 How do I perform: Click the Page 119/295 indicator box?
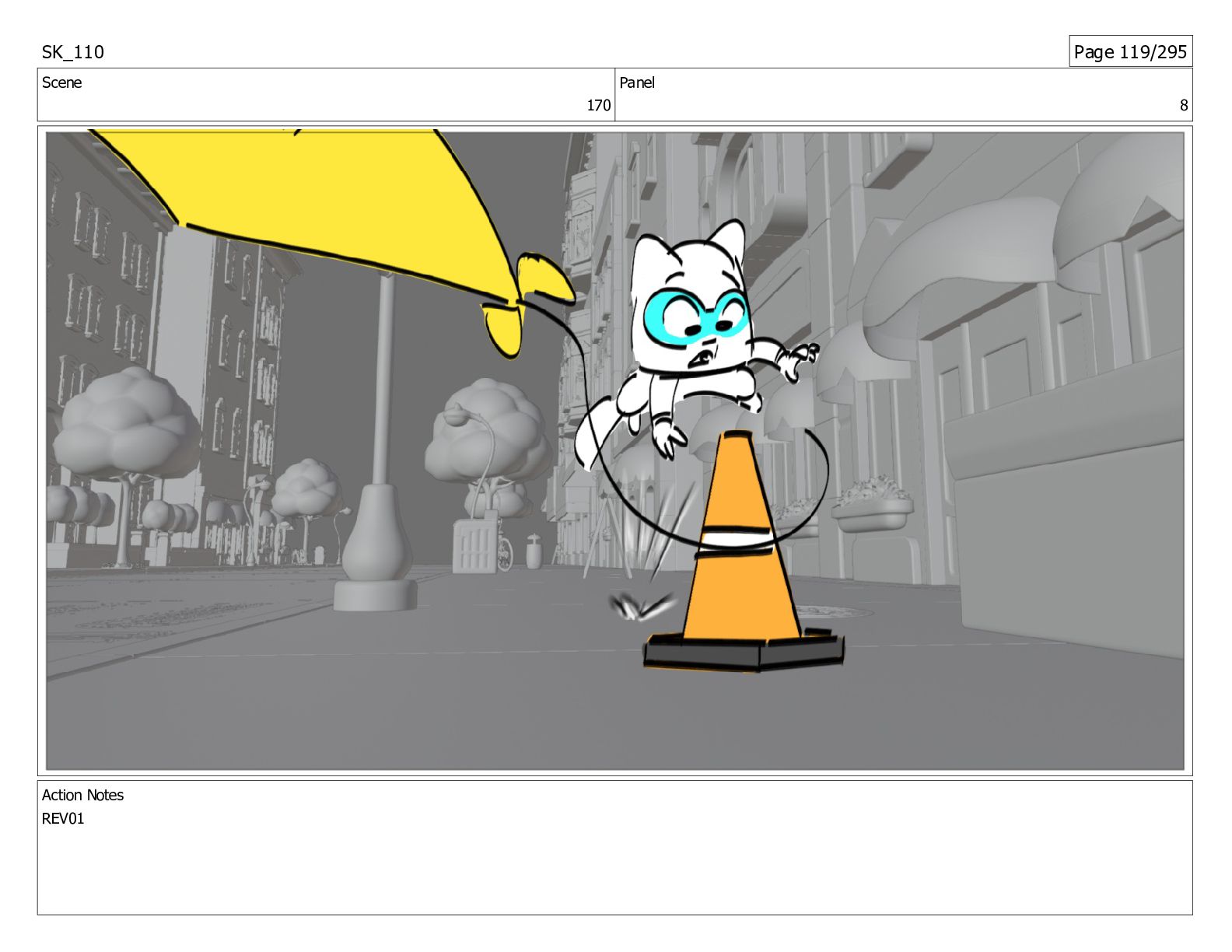[1130, 51]
